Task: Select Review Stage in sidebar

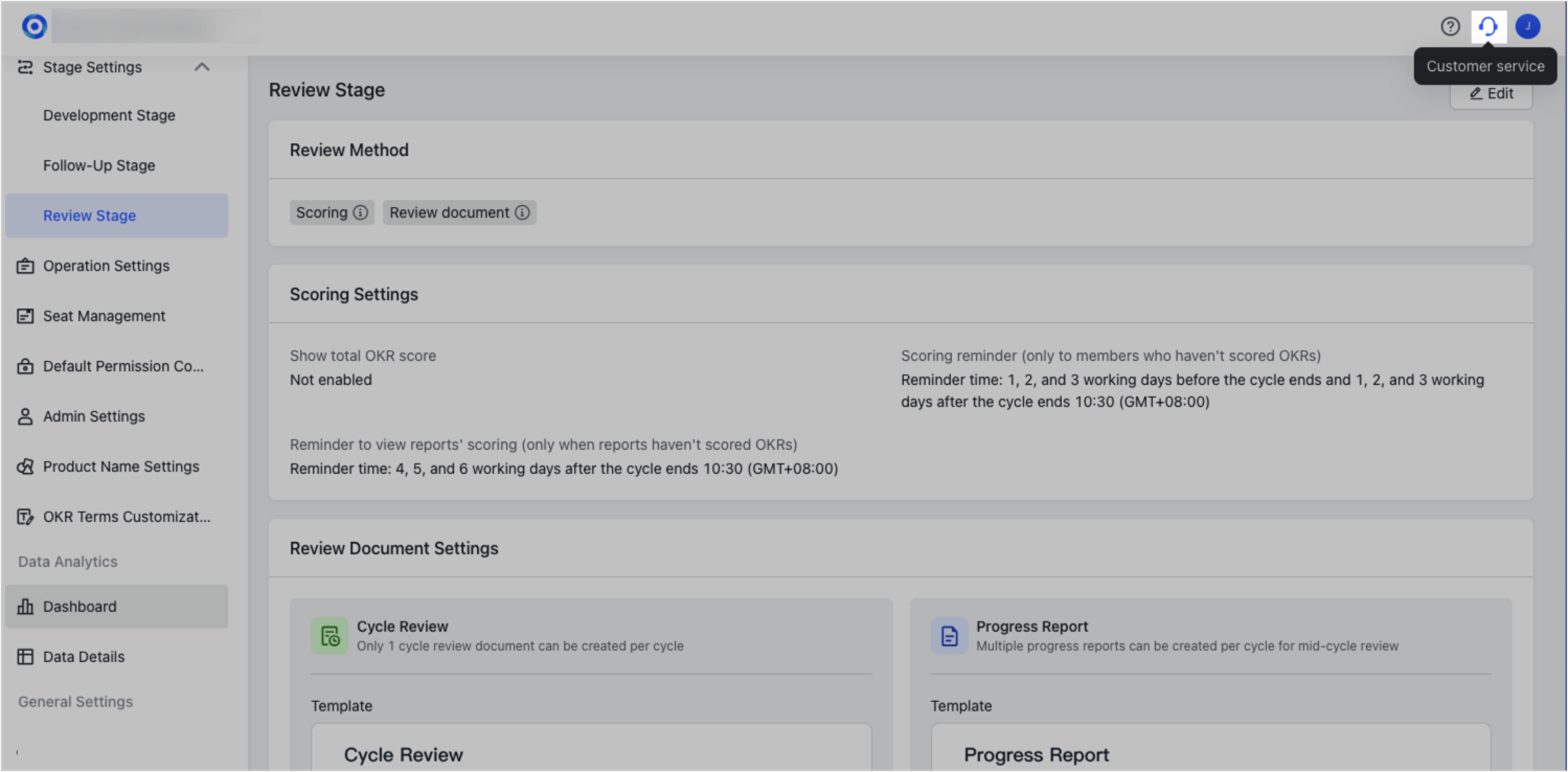Action: [89, 215]
